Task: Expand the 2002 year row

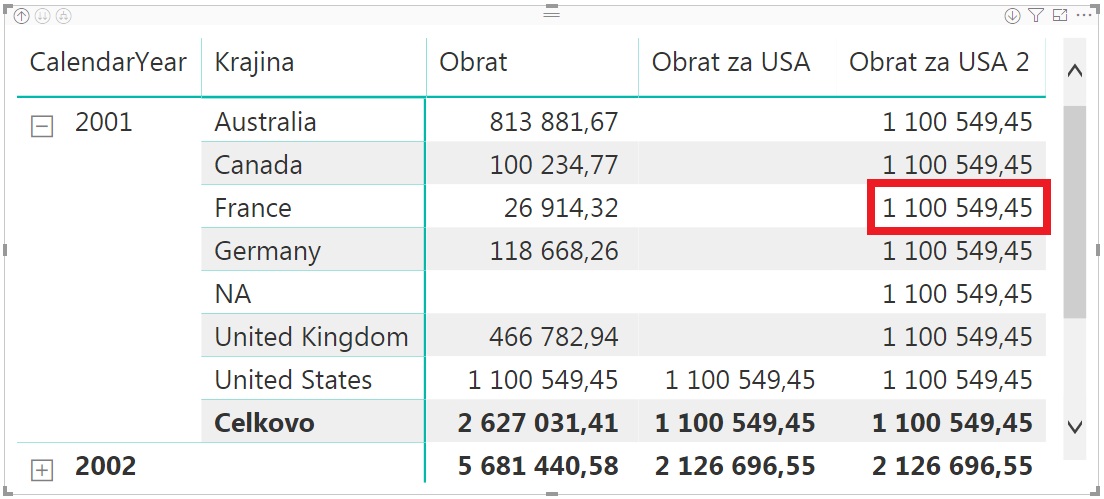Action: 42,470
